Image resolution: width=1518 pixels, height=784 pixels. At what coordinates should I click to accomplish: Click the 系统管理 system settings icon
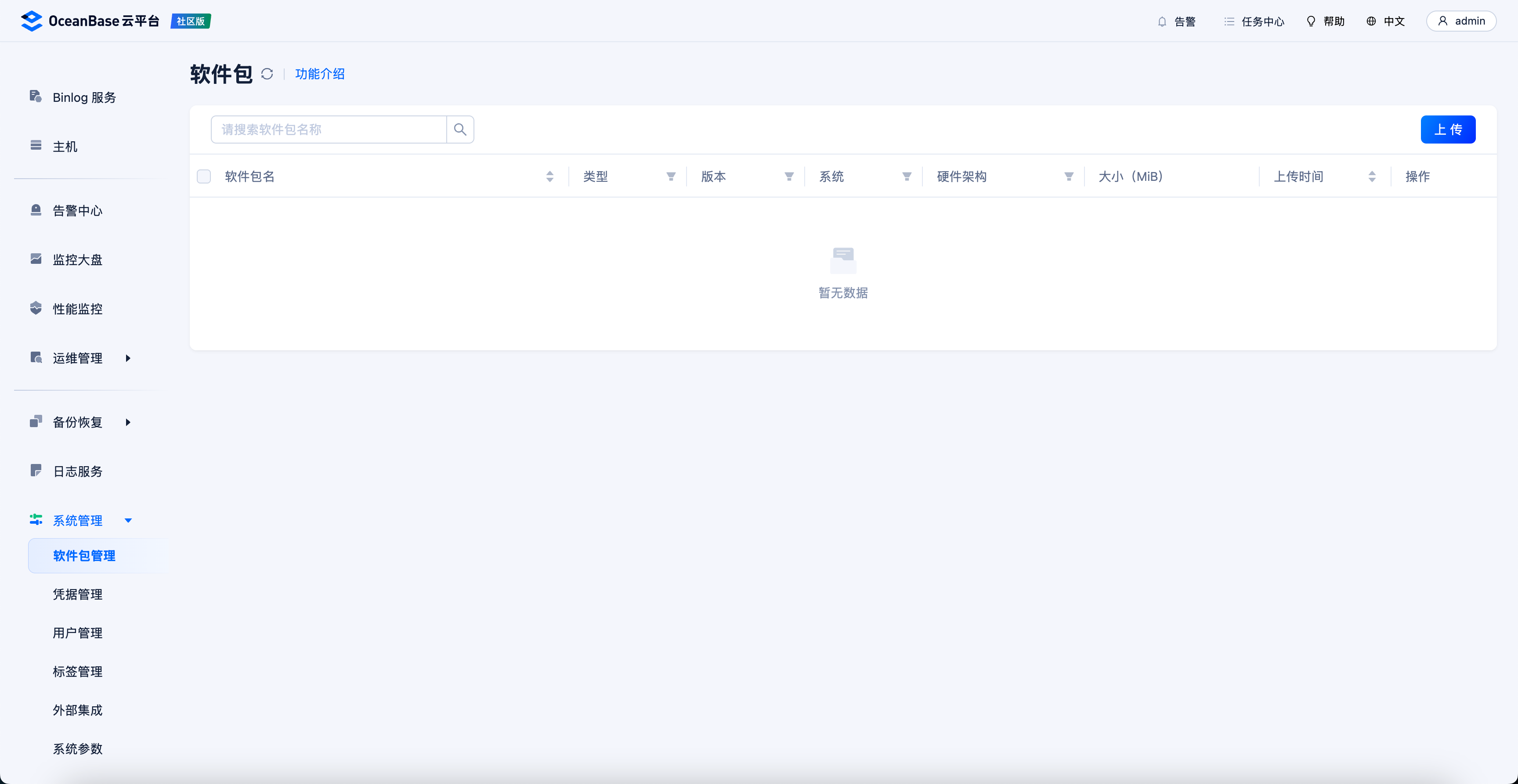coord(36,520)
